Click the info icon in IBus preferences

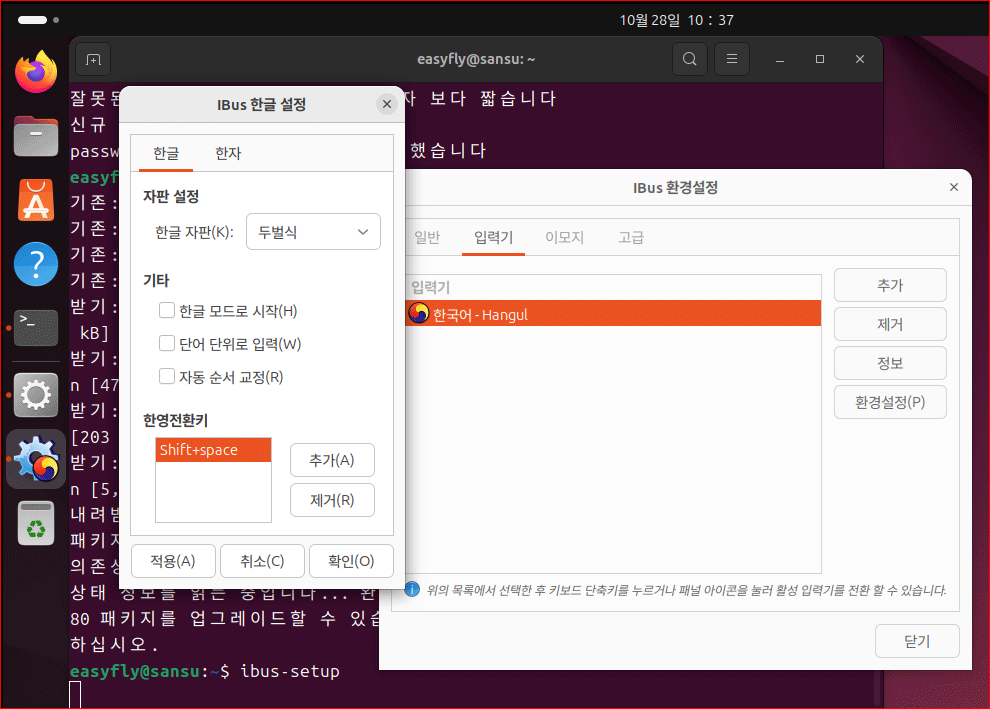(412, 589)
